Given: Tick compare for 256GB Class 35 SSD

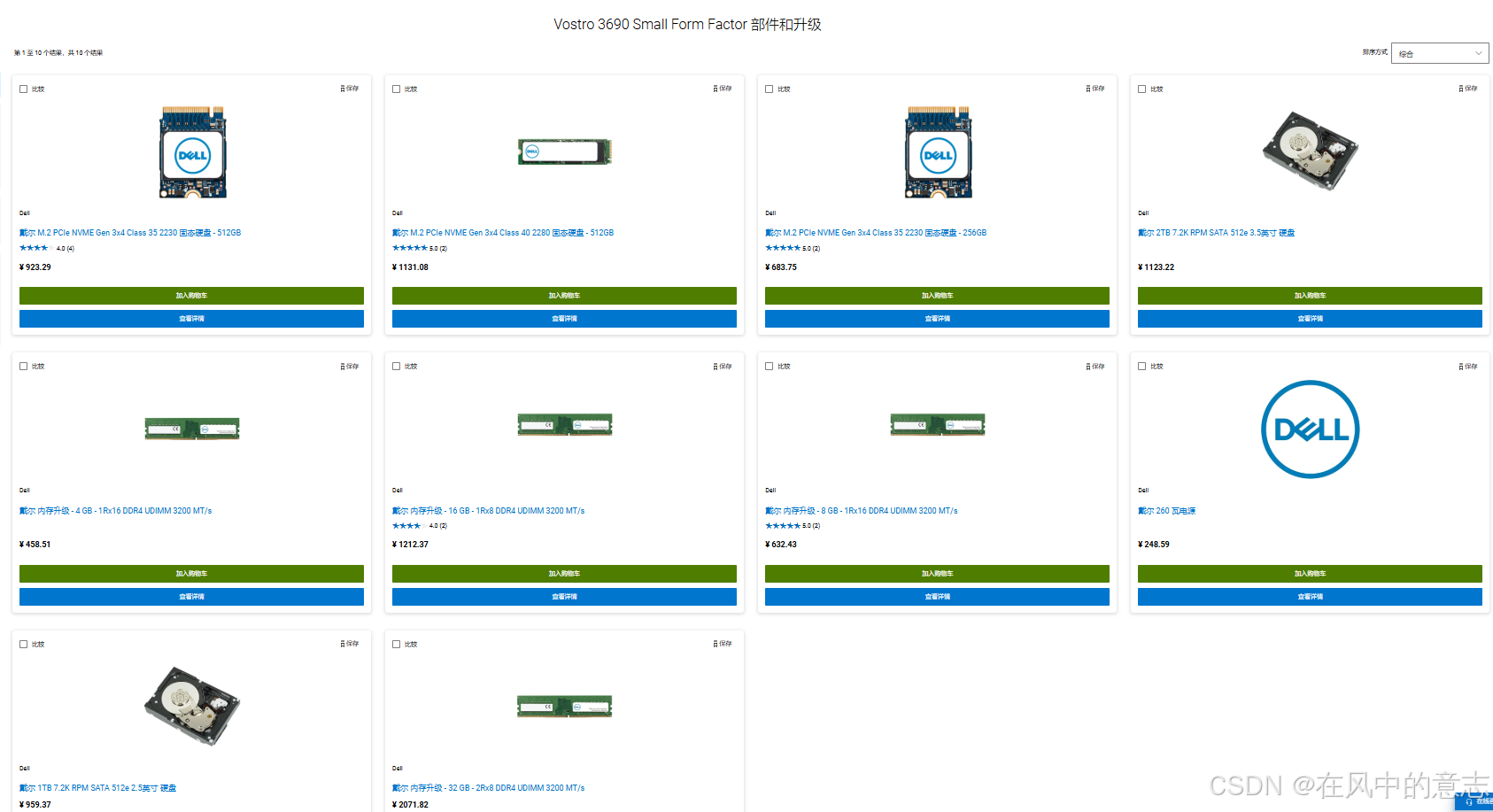Looking at the screenshot, I should coord(770,89).
